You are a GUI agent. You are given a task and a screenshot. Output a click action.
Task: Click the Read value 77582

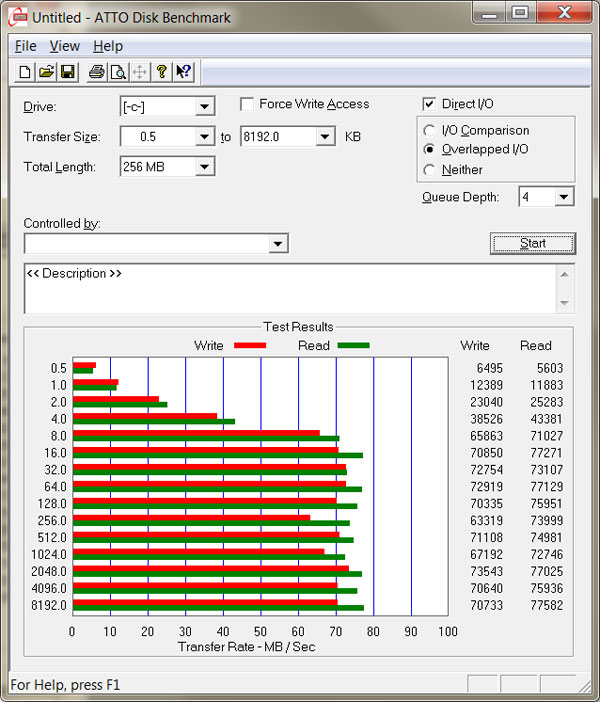pyautogui.click(x=546, y=605)
